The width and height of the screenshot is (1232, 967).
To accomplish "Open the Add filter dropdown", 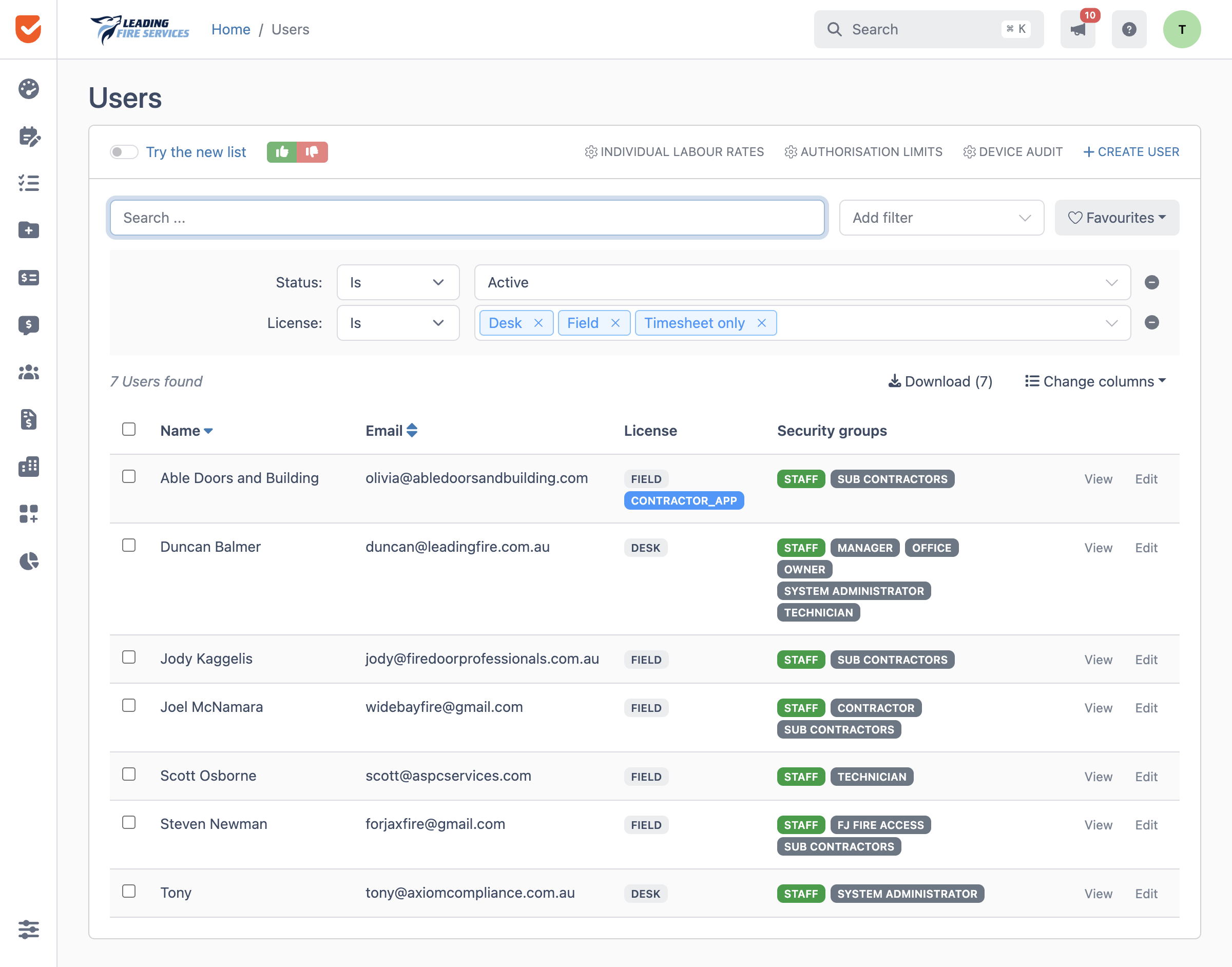I will [x=941, y=218].
